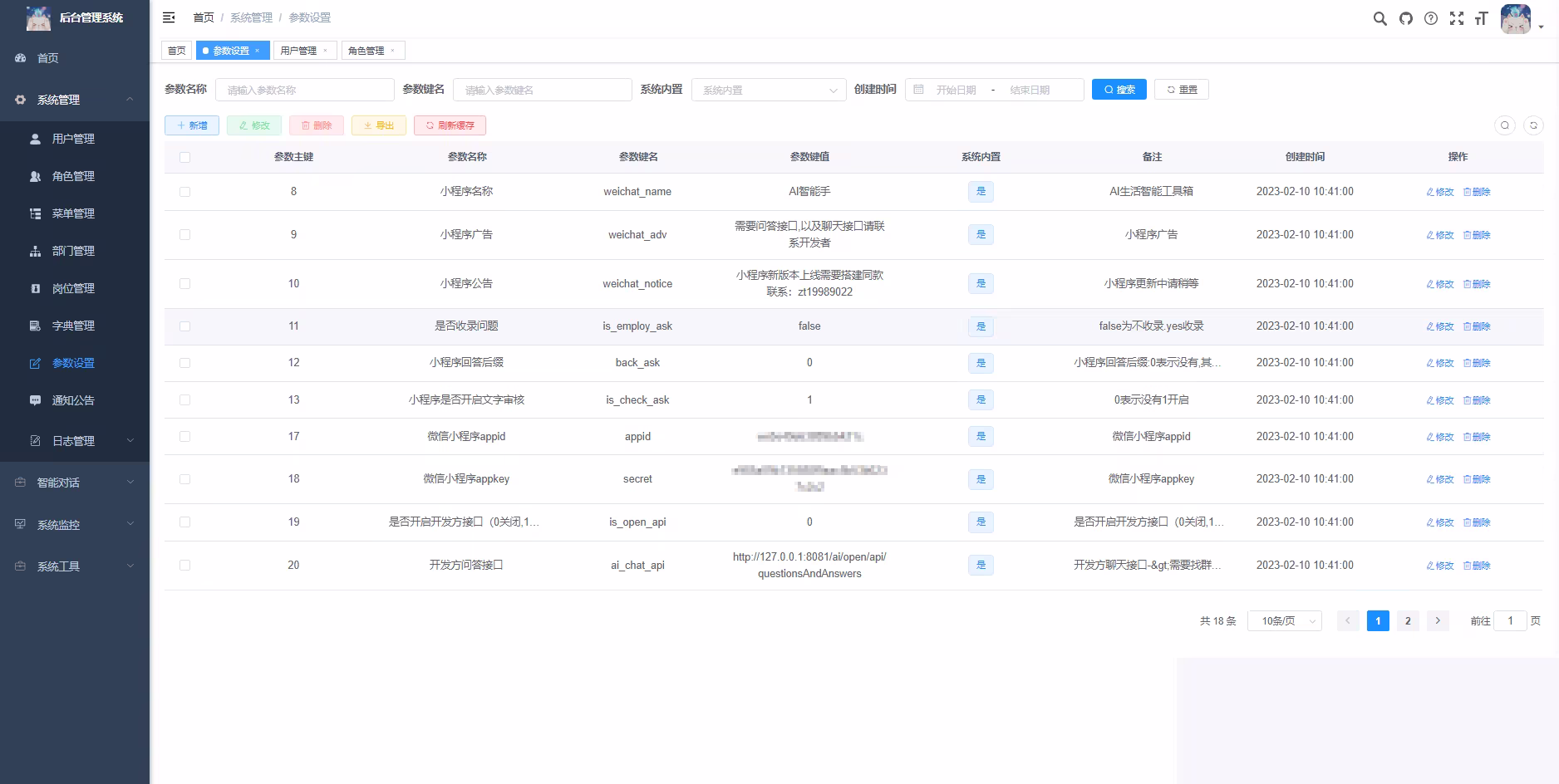Check the row 11 checkbox

click(184, 326)
